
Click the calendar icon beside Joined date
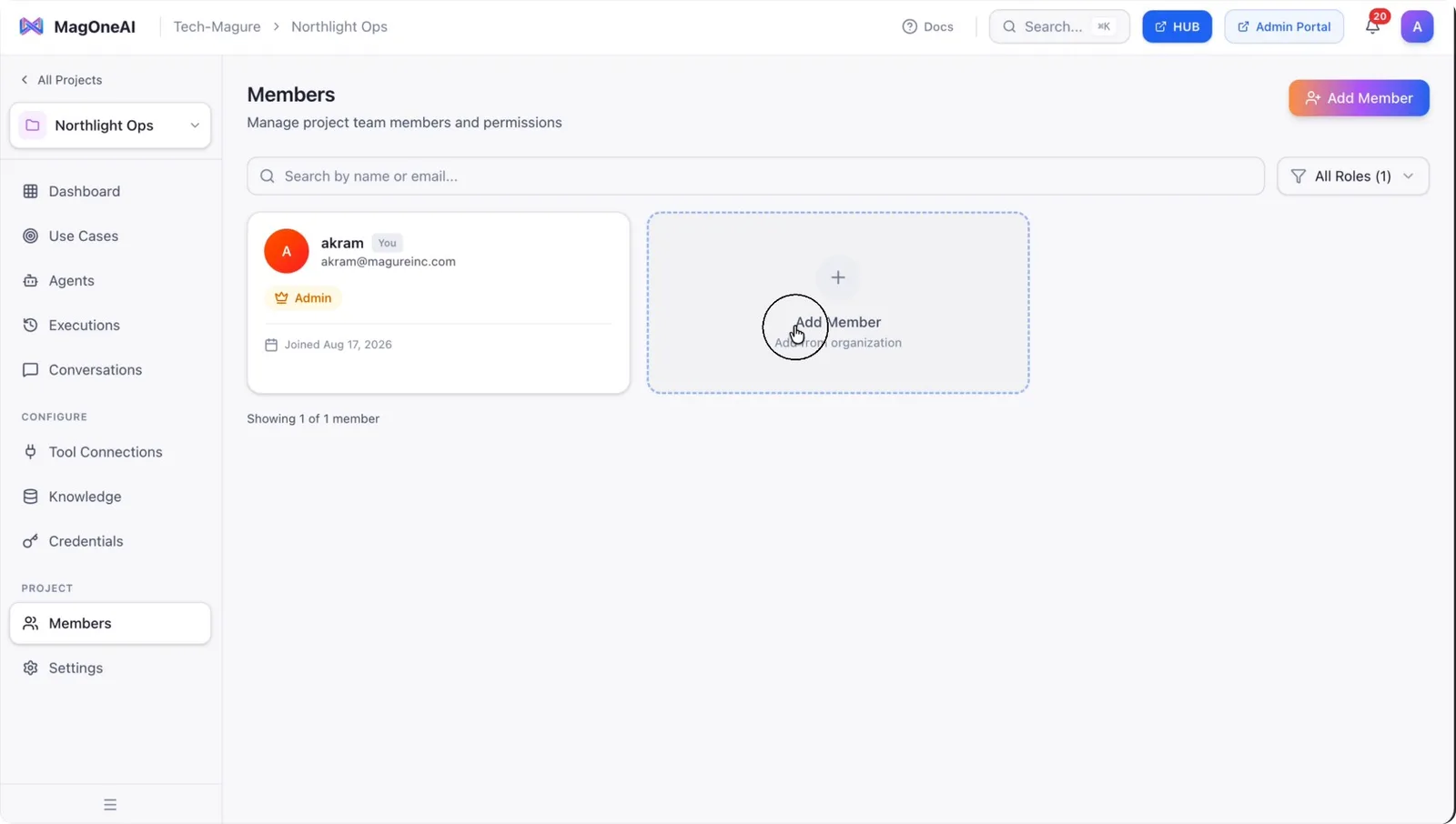coord(271,345)
